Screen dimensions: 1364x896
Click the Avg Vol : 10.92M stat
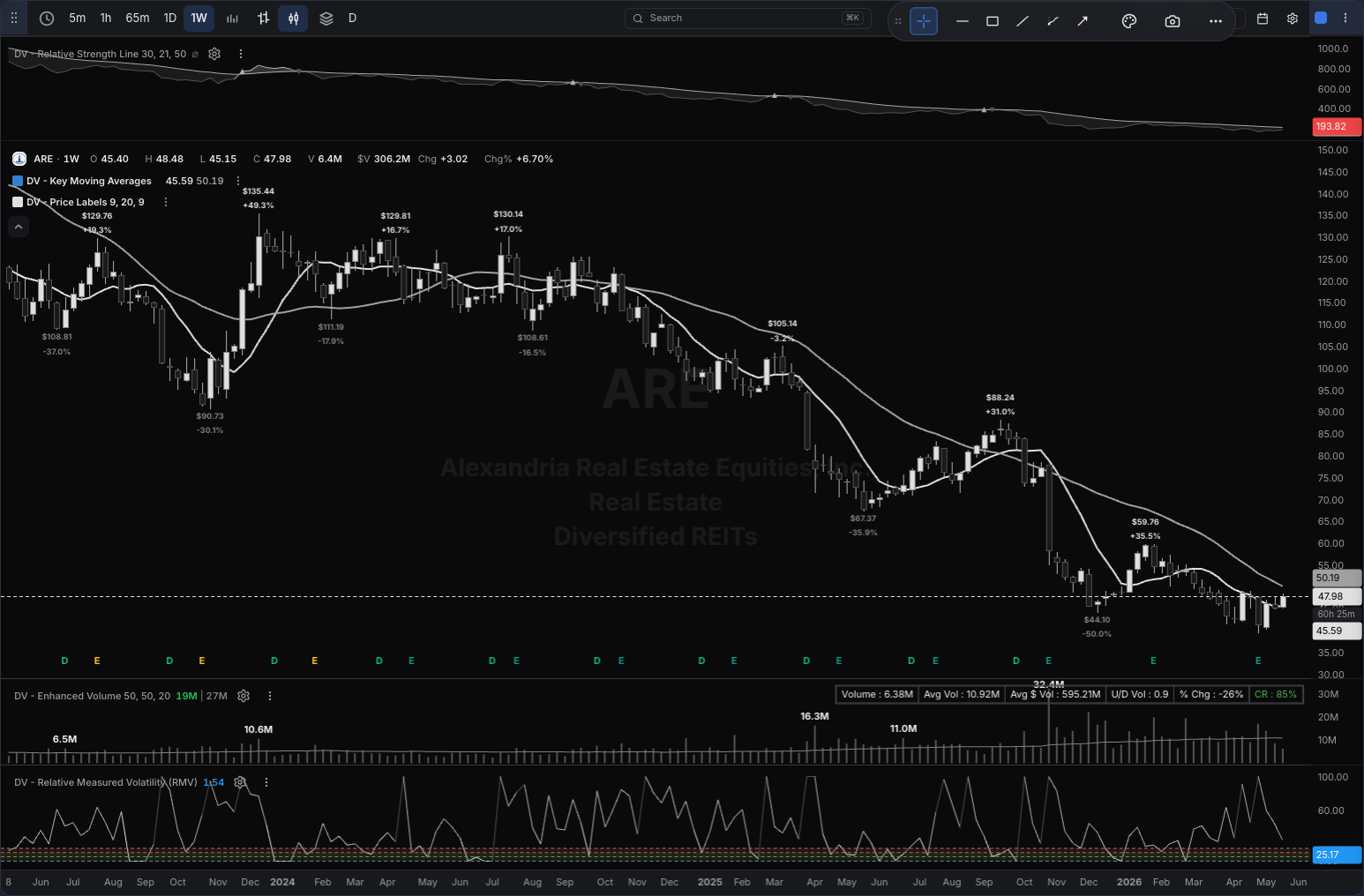pyautogui.click(x=962, y=694)
